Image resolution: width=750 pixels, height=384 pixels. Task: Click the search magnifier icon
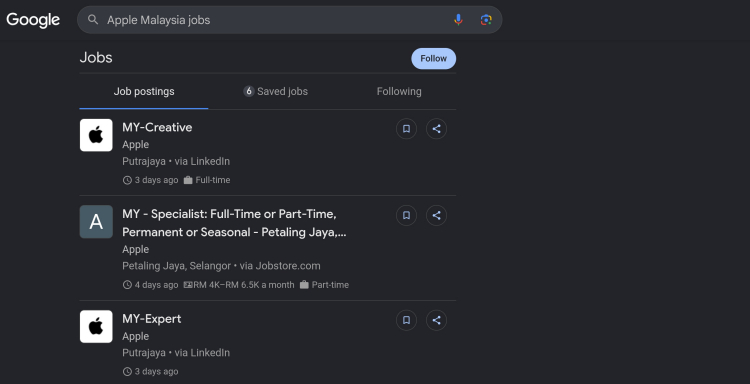click(93, 20)
